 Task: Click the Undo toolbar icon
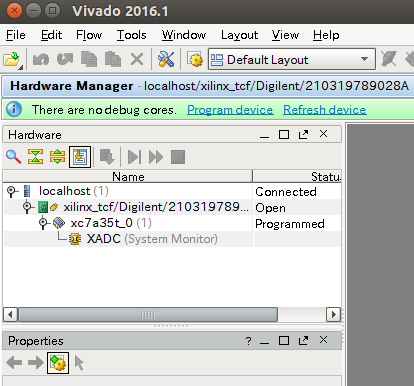41,60
